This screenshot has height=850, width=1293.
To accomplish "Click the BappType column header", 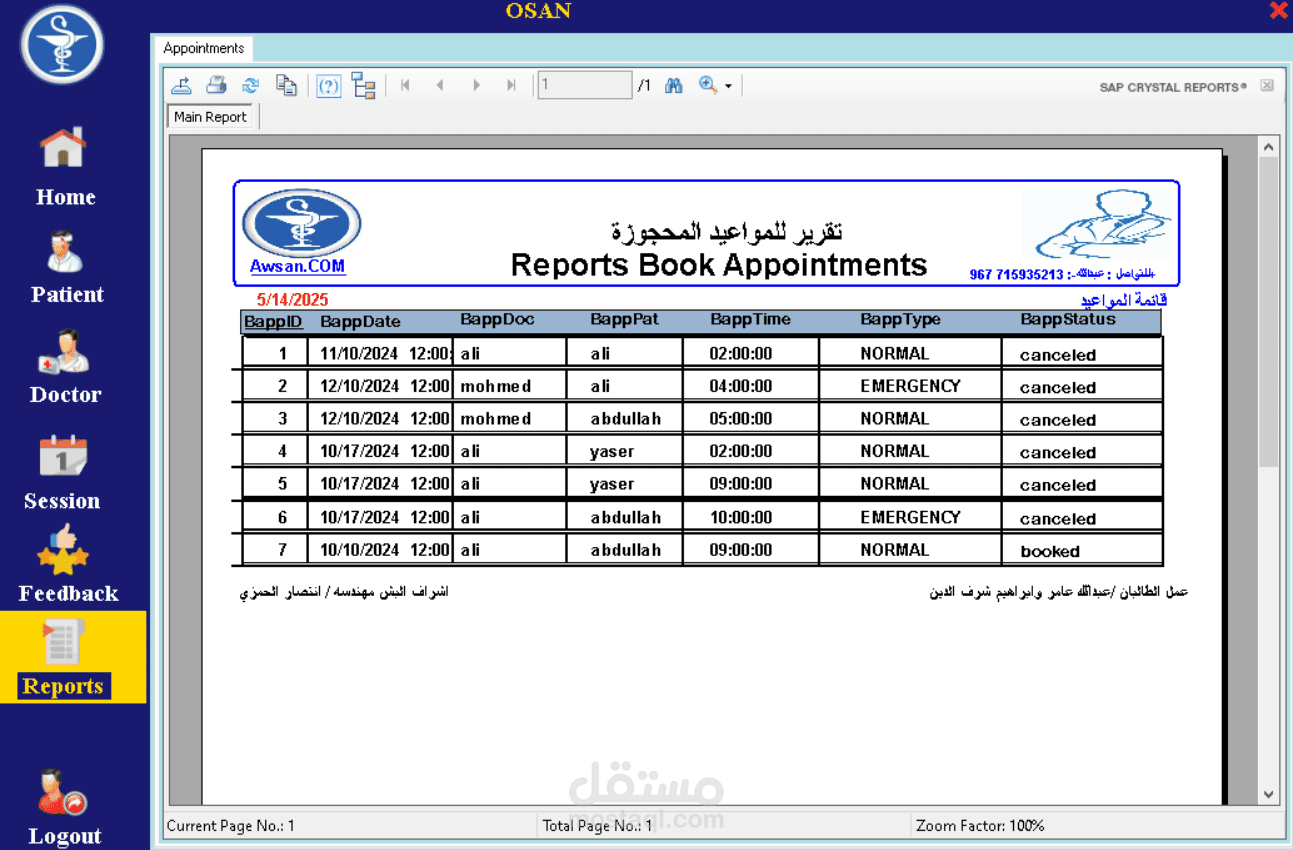I will [900, 320].
